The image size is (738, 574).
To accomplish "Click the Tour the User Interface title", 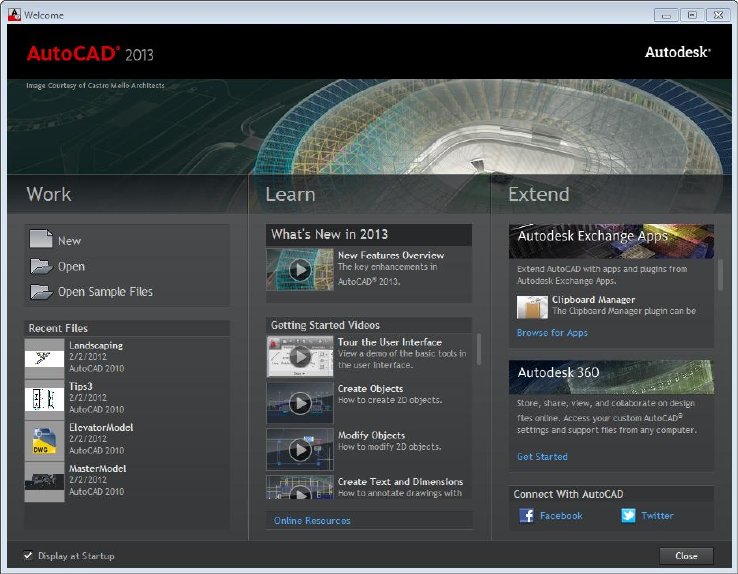I will (x=390, y=342).
